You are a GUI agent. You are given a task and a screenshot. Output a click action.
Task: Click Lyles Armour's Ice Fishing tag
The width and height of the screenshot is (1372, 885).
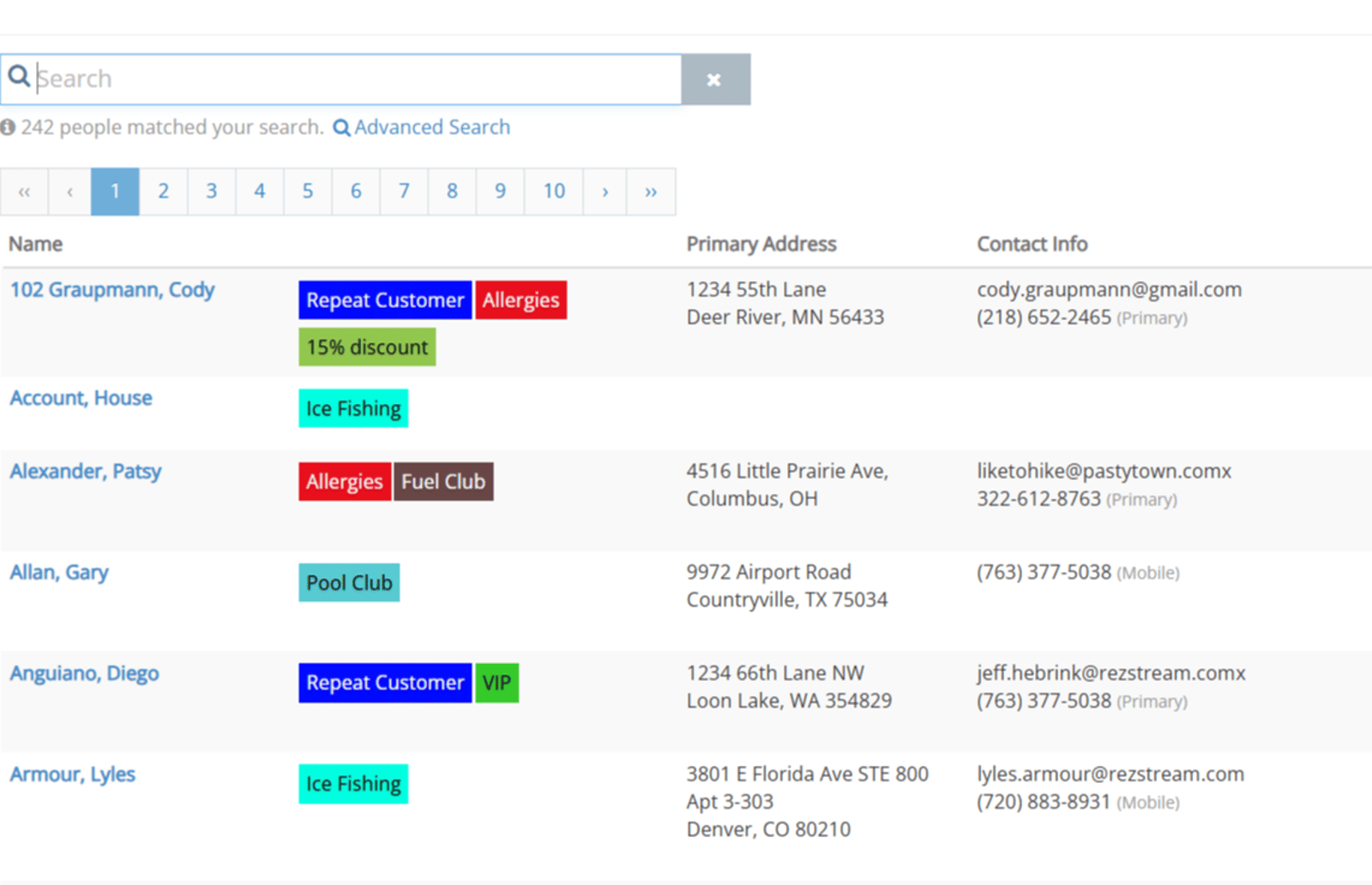(x=353, y=784)
